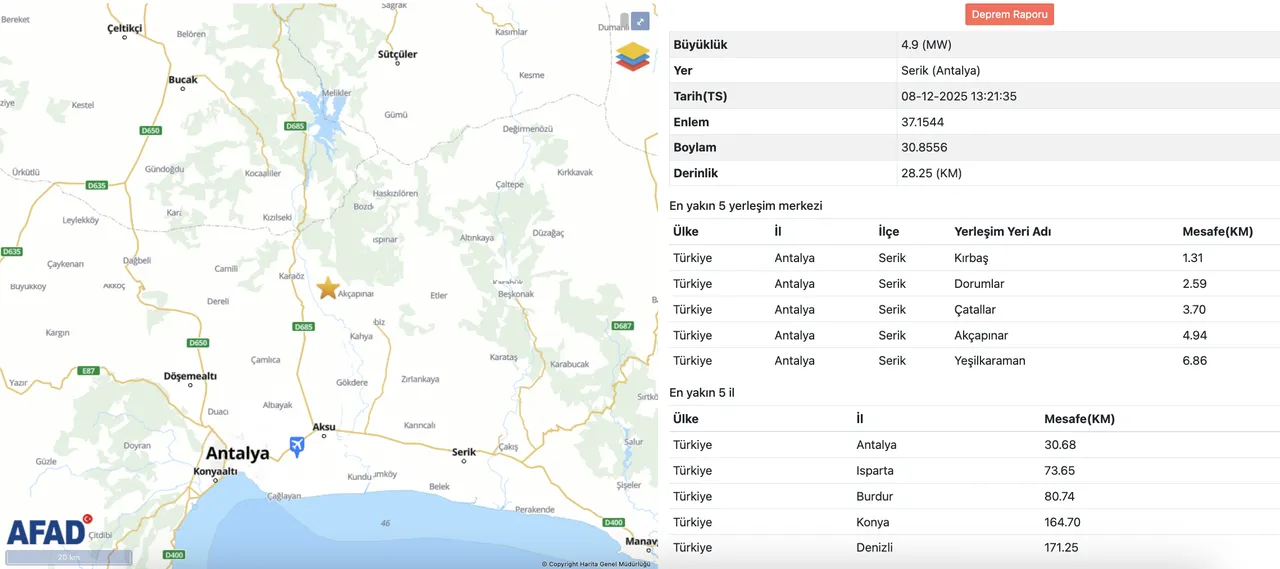Click the distance value 1.31
The width and height of the screenshot is (1280, 569).
1193,258
